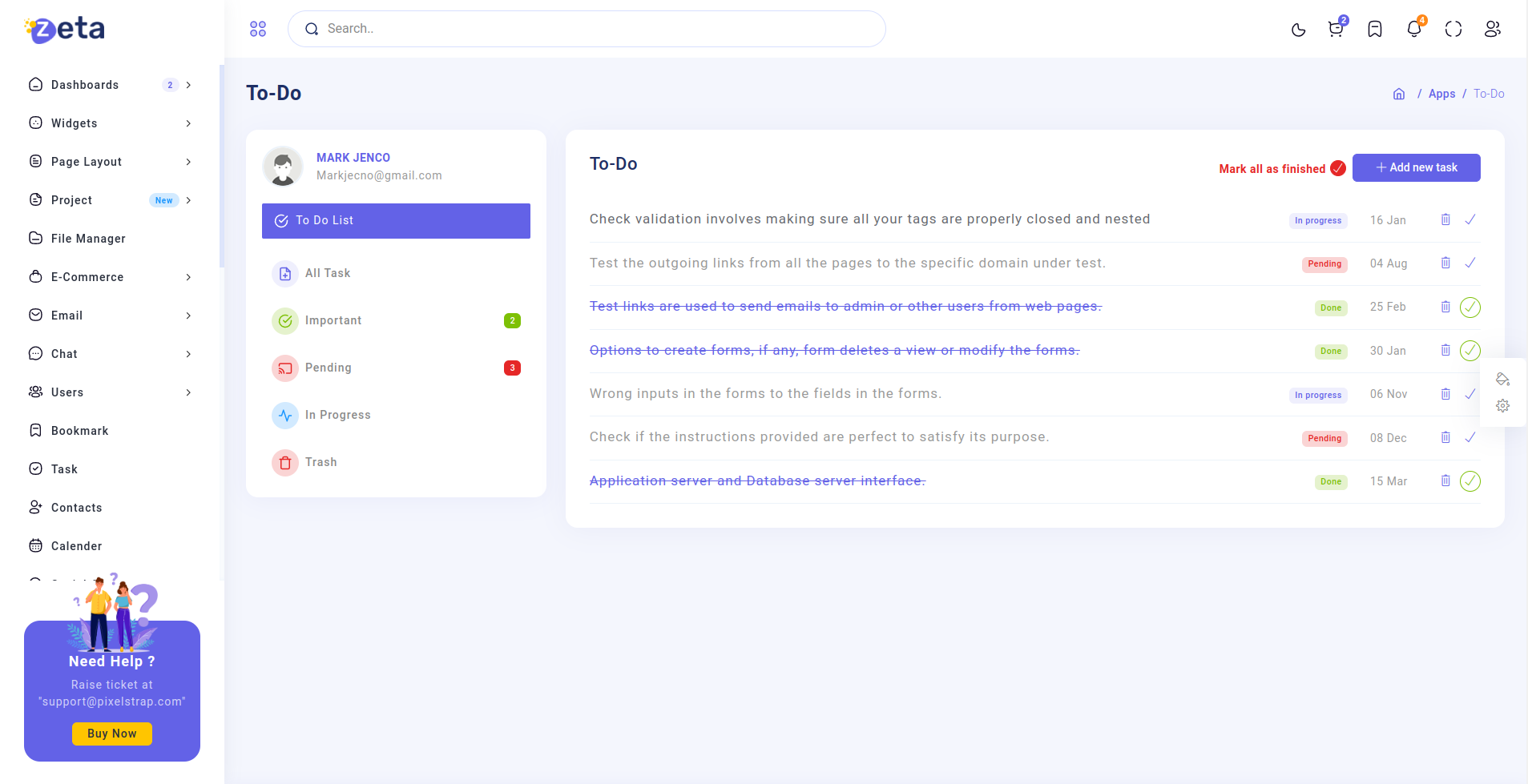This screenshot has height=784, width=1528.
Task: Toggle dark mode with moon icon
Action: (x=1298, y=30)
